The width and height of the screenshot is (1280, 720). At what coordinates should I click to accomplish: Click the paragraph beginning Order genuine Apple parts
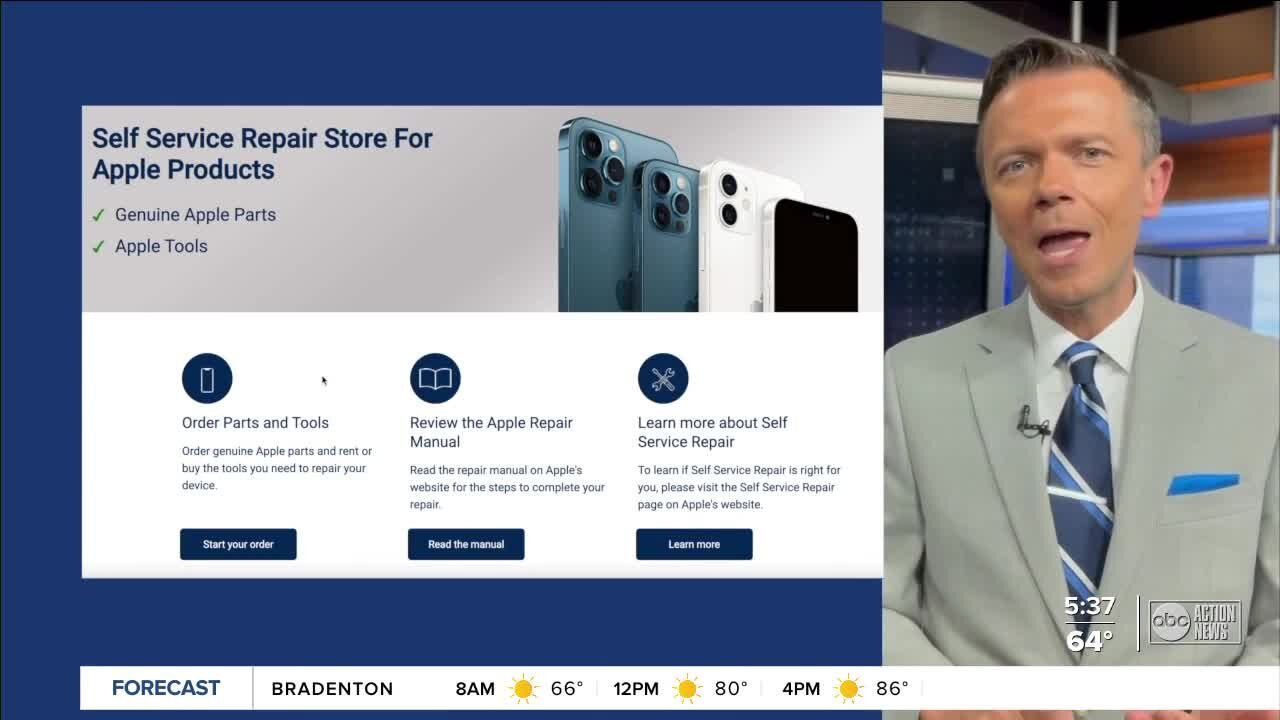(277, 468)
